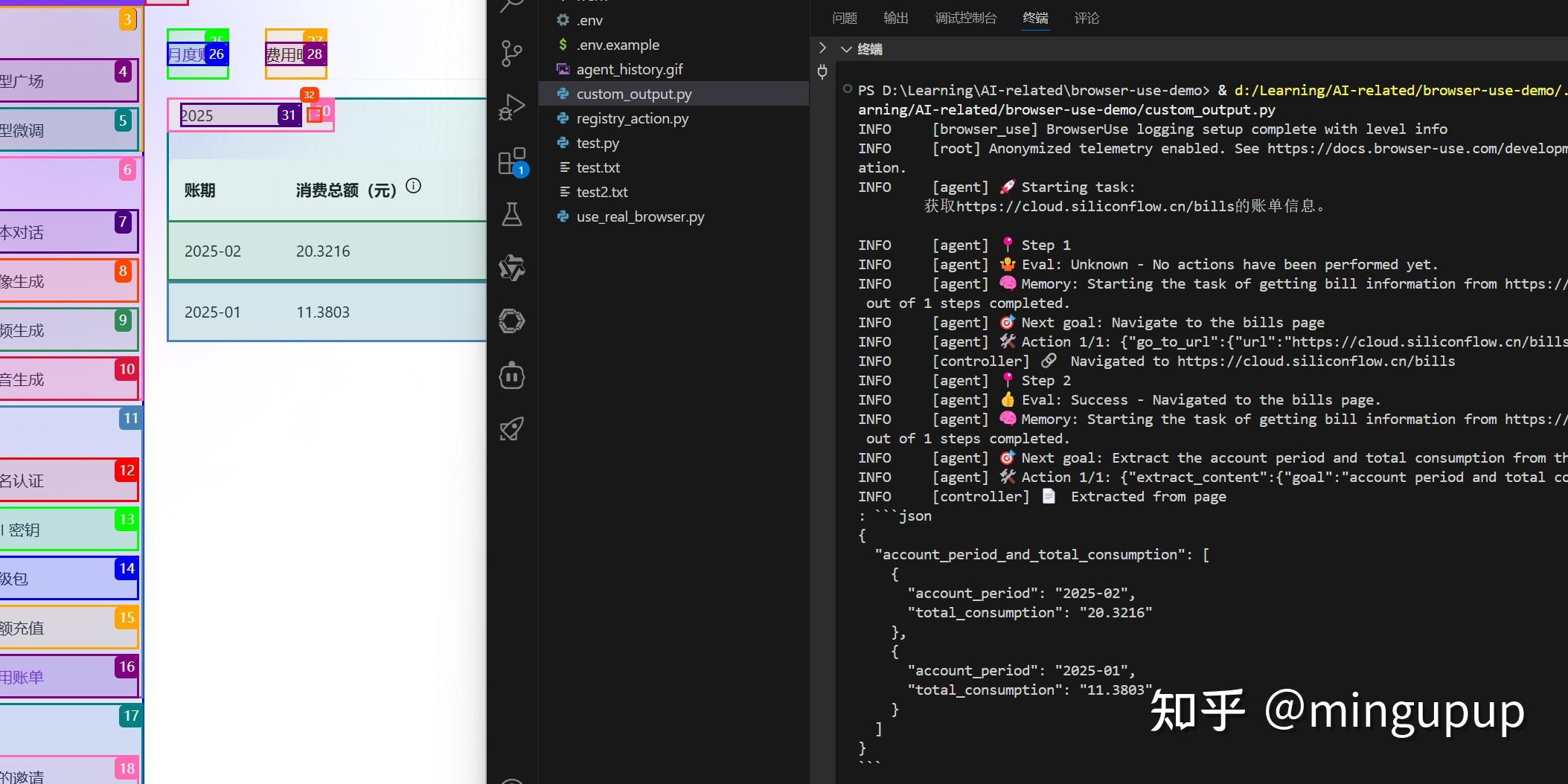
Task: Open use_real_browser.py in the explorer
Action: pyautogui.click(x=673, y=216)
